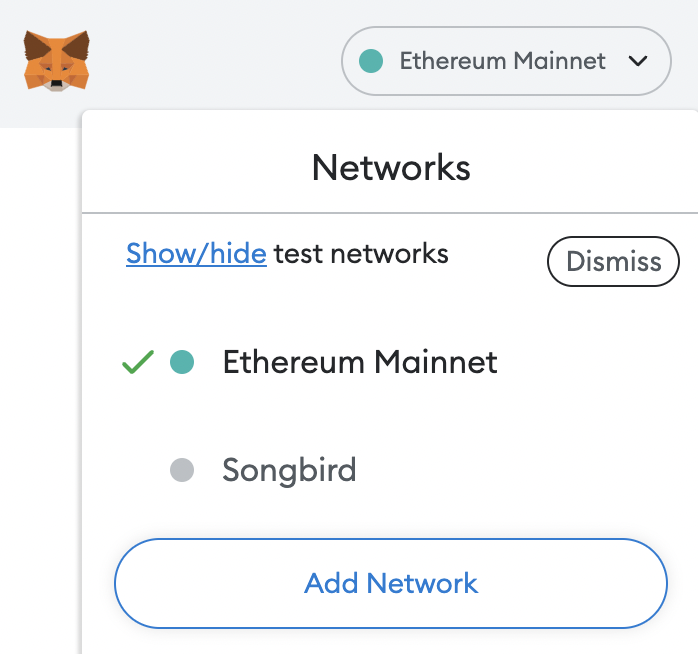Click the MetaMask fox logo
This screenshot has height=654, width=698.
tap(57, 61)
